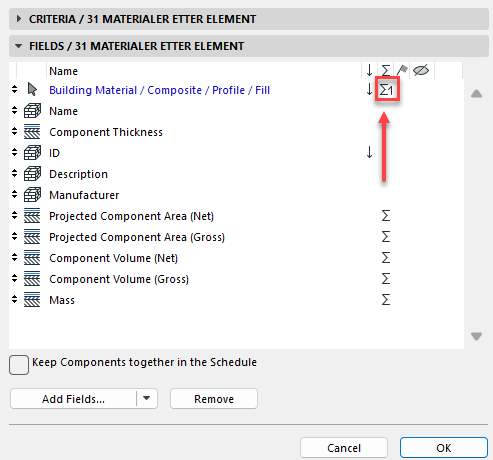Click the highlighted Sum-count icon on Building Material row
The height and width of the screenshot is (460, 493).
387,90
